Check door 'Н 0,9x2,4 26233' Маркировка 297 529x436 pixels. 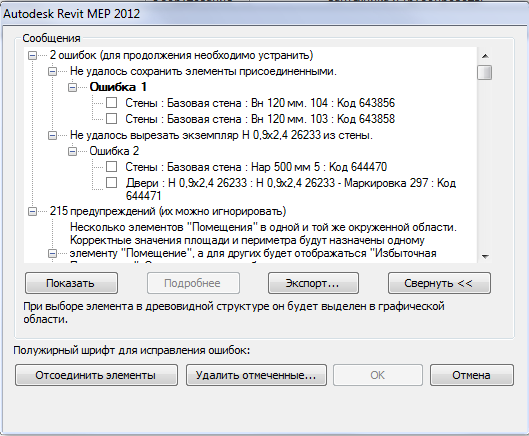(112, 183)
